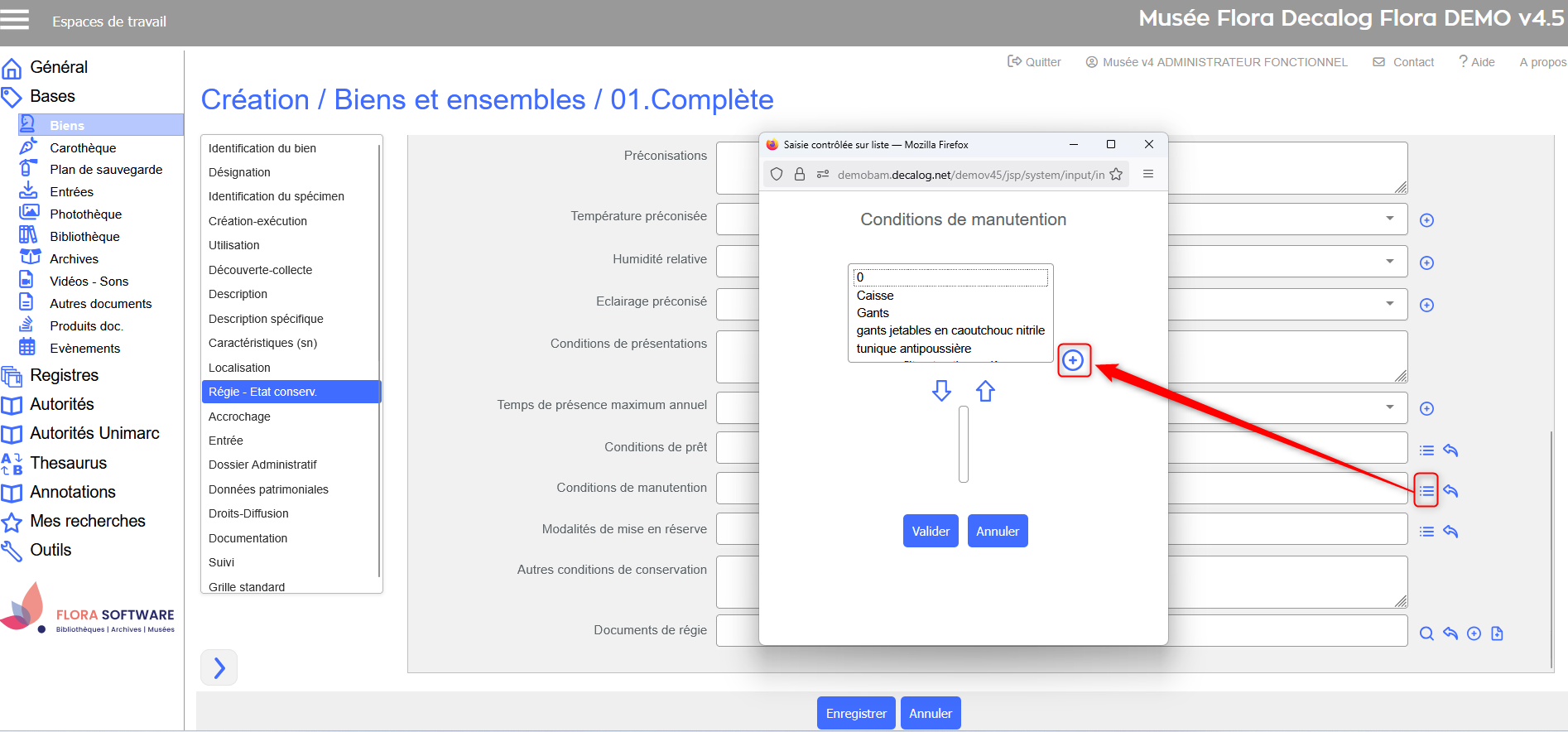Viewport: 1568px width, 732px height.
Task: Open list icon for Conditions de manutention
Action: coord(1426,491)
